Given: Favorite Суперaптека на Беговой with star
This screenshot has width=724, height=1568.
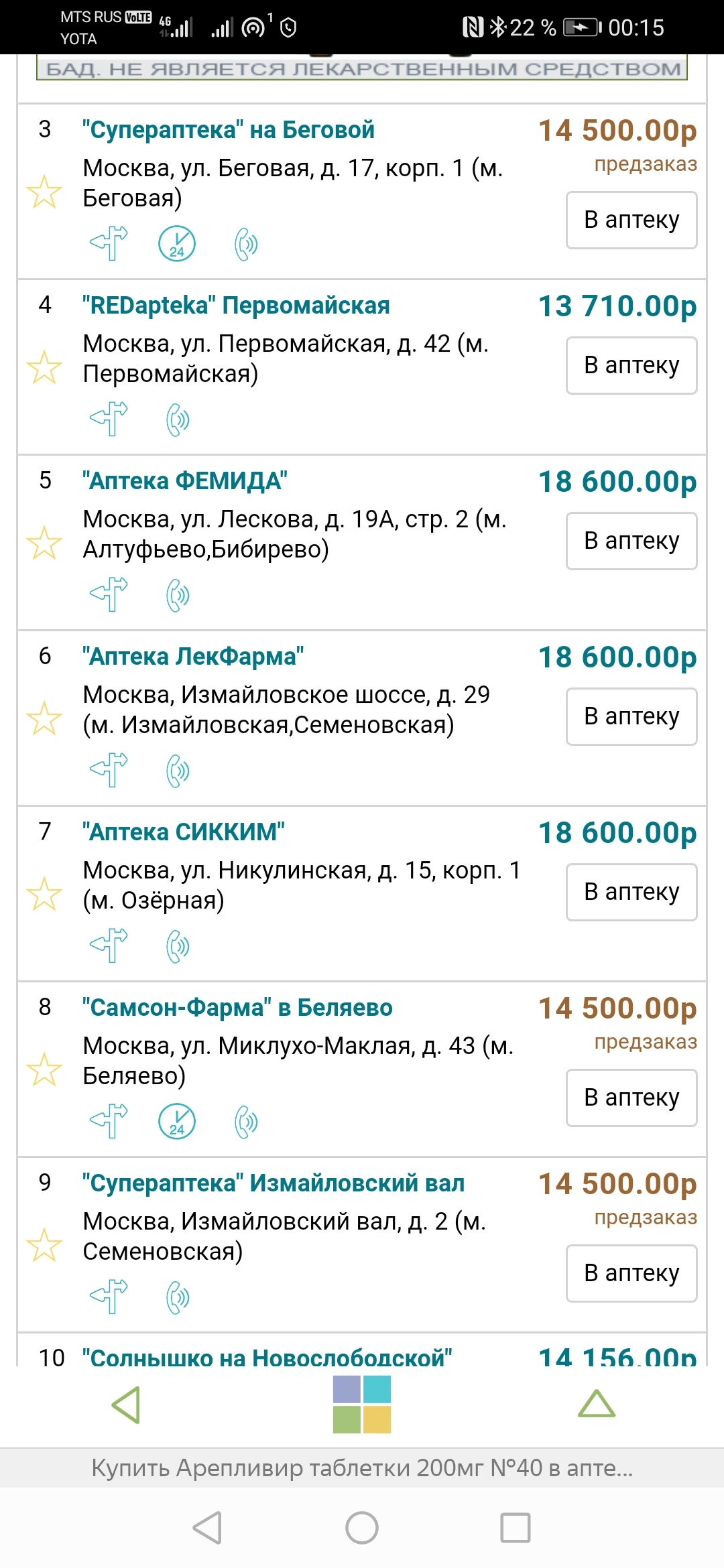Looking at the screenshot, I should coord(44,192).
